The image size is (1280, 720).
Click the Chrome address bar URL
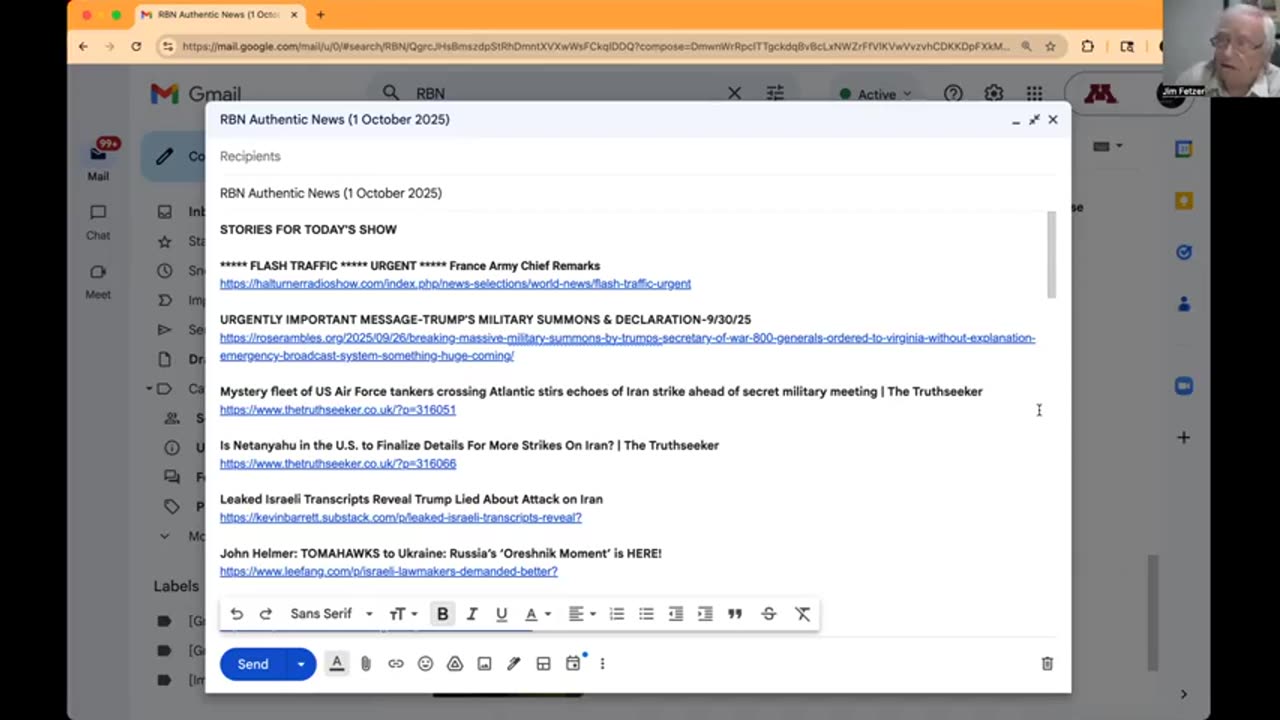point(596,46)
